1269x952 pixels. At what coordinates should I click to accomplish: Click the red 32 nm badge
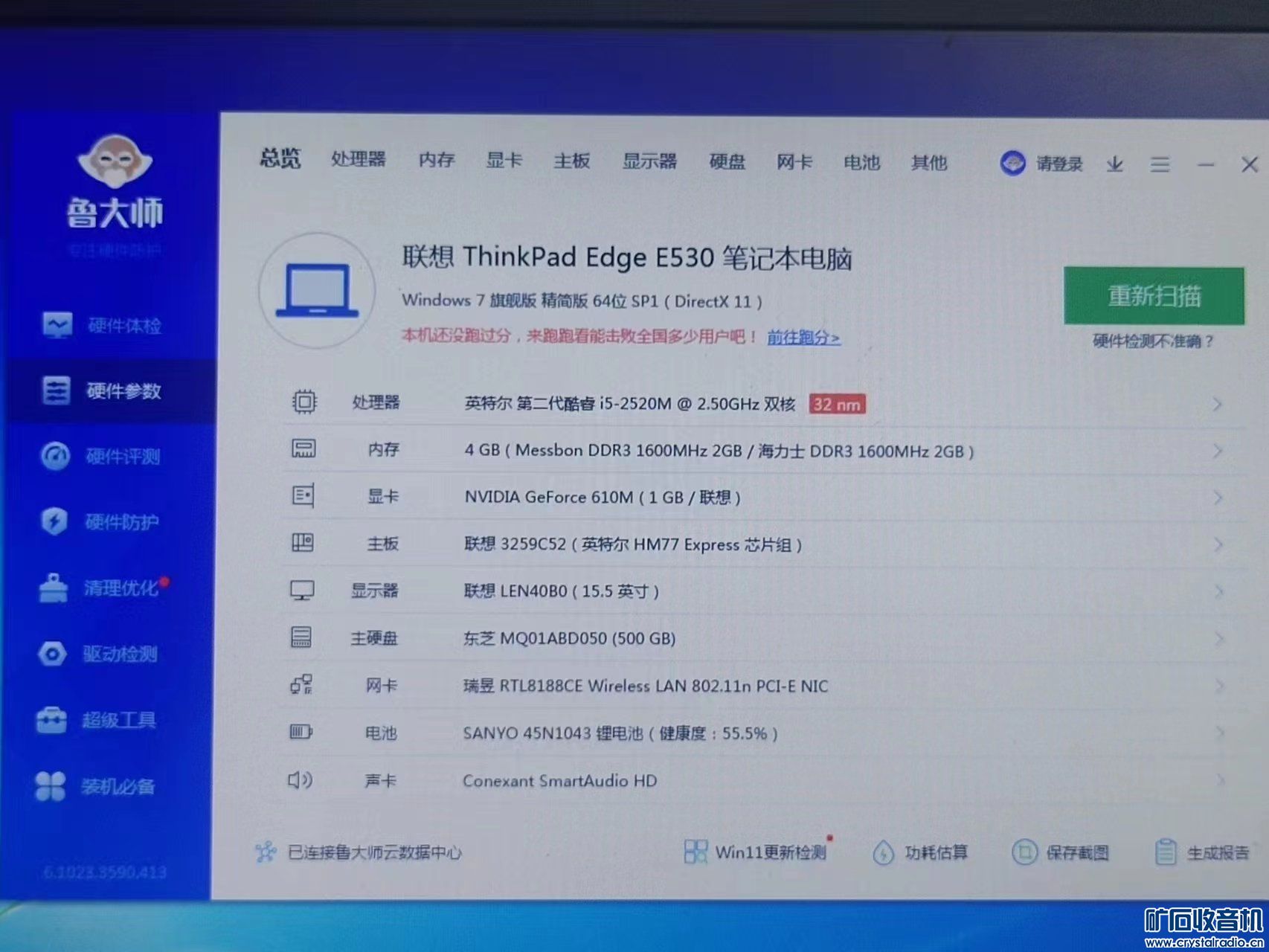point(837,404)
